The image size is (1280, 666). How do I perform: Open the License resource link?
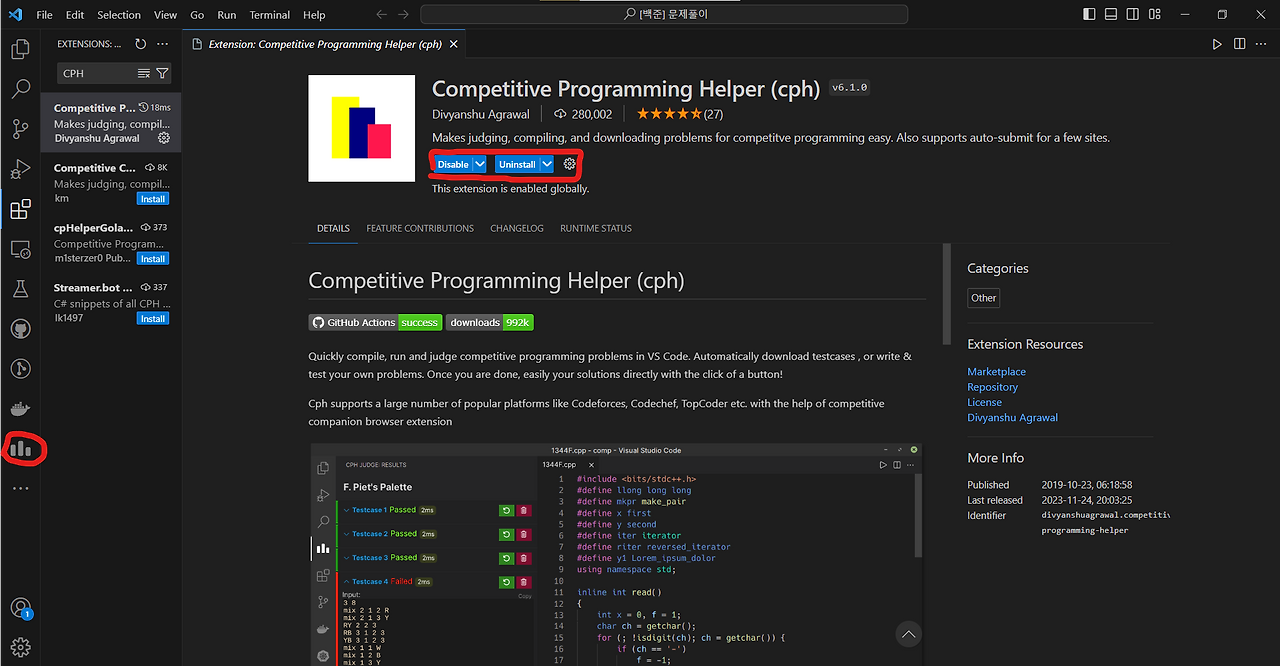point(984,402)
